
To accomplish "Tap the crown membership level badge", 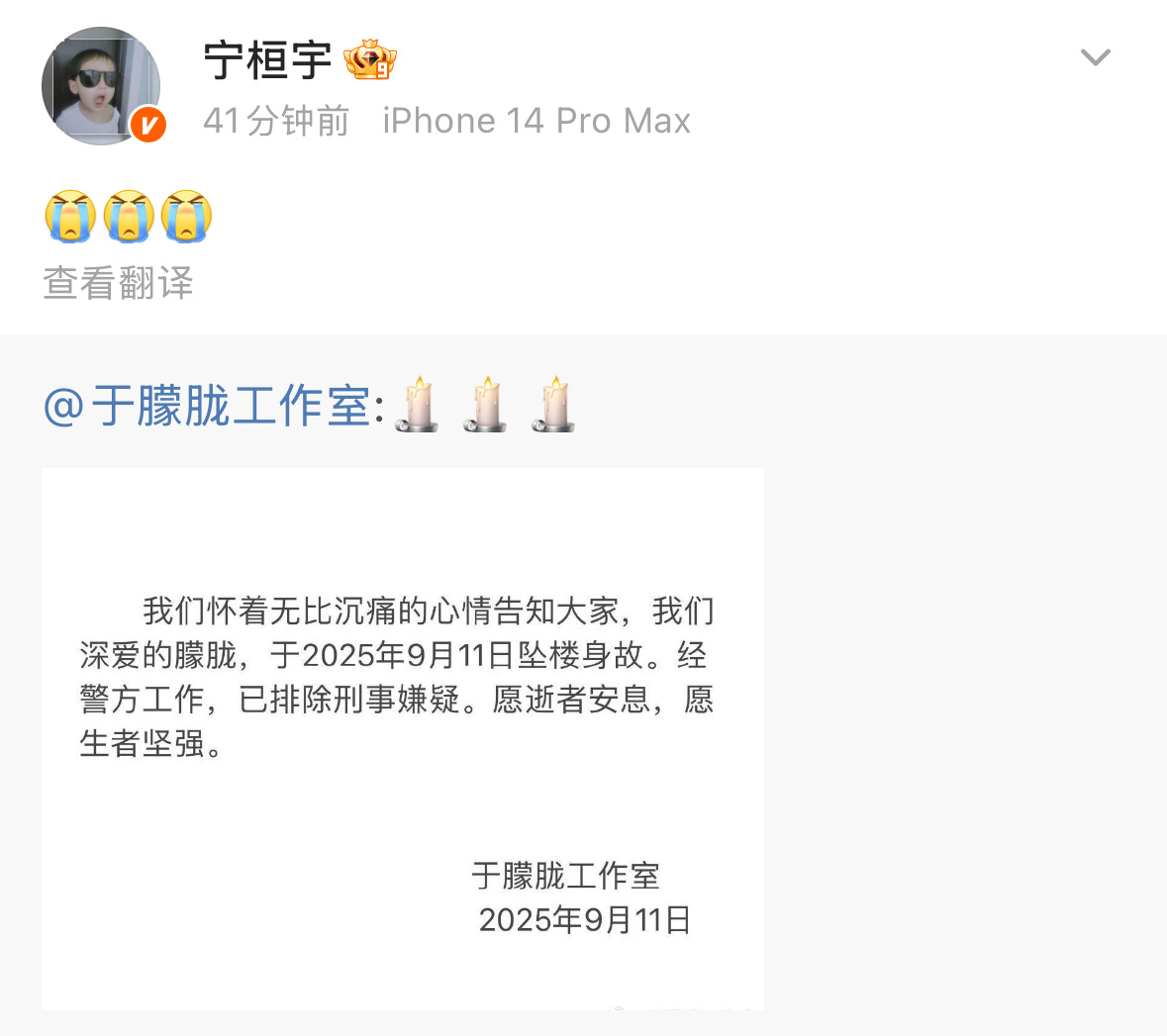I will (x=370, y=59).
